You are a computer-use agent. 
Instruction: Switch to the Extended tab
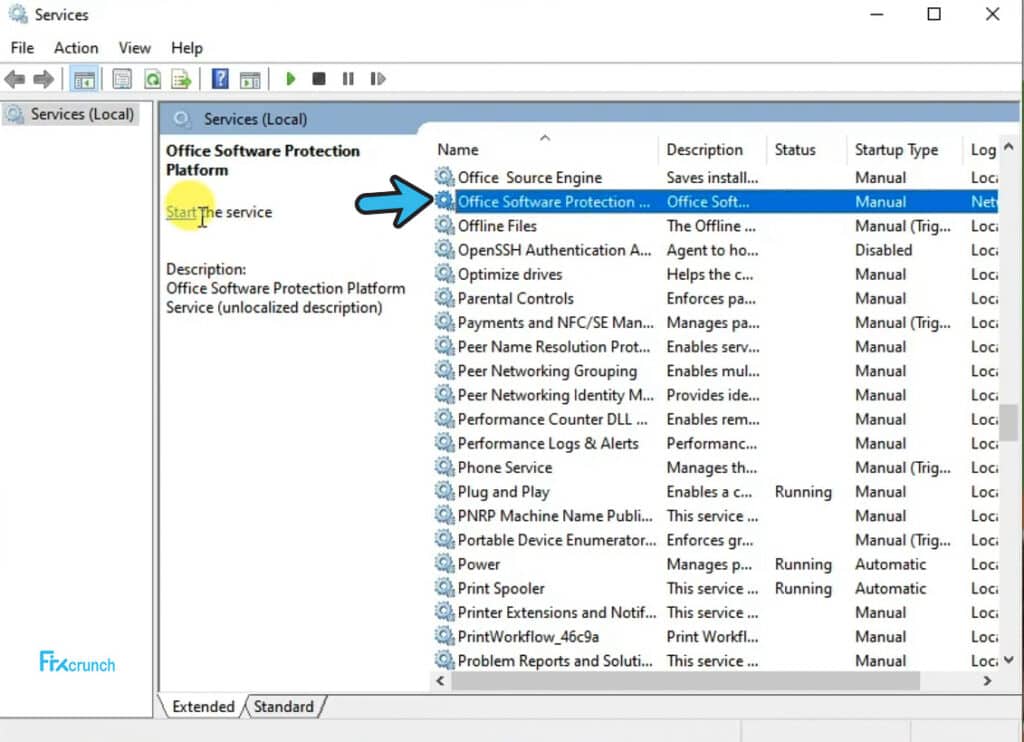[203, 707]
